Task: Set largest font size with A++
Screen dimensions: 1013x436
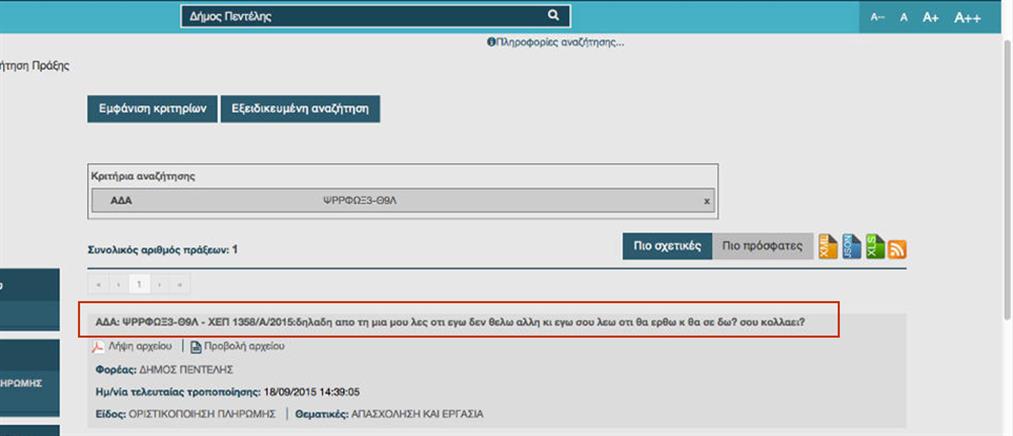Action: pos(966,17)
